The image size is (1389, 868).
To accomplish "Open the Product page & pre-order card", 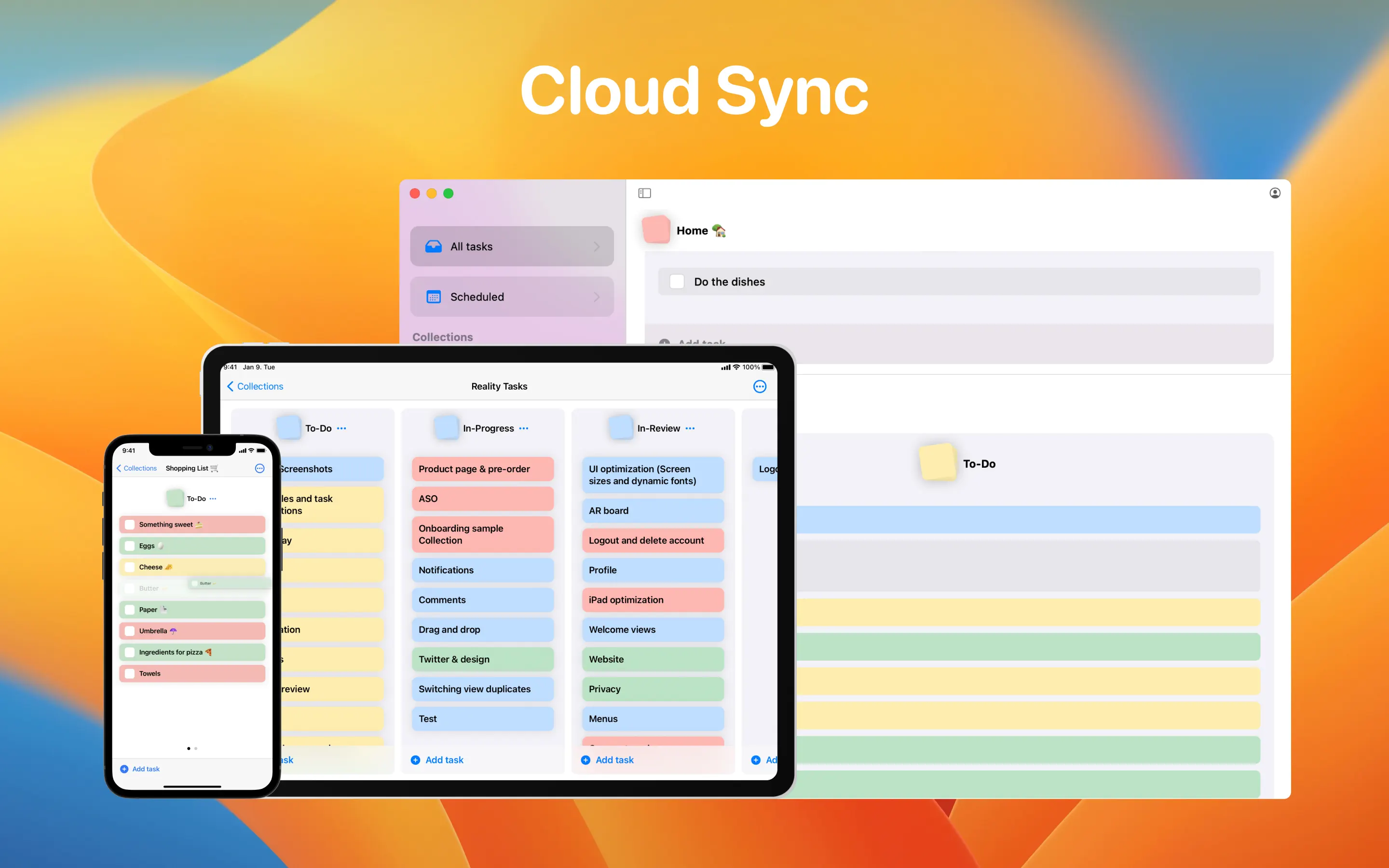I will tap(482, 469).
